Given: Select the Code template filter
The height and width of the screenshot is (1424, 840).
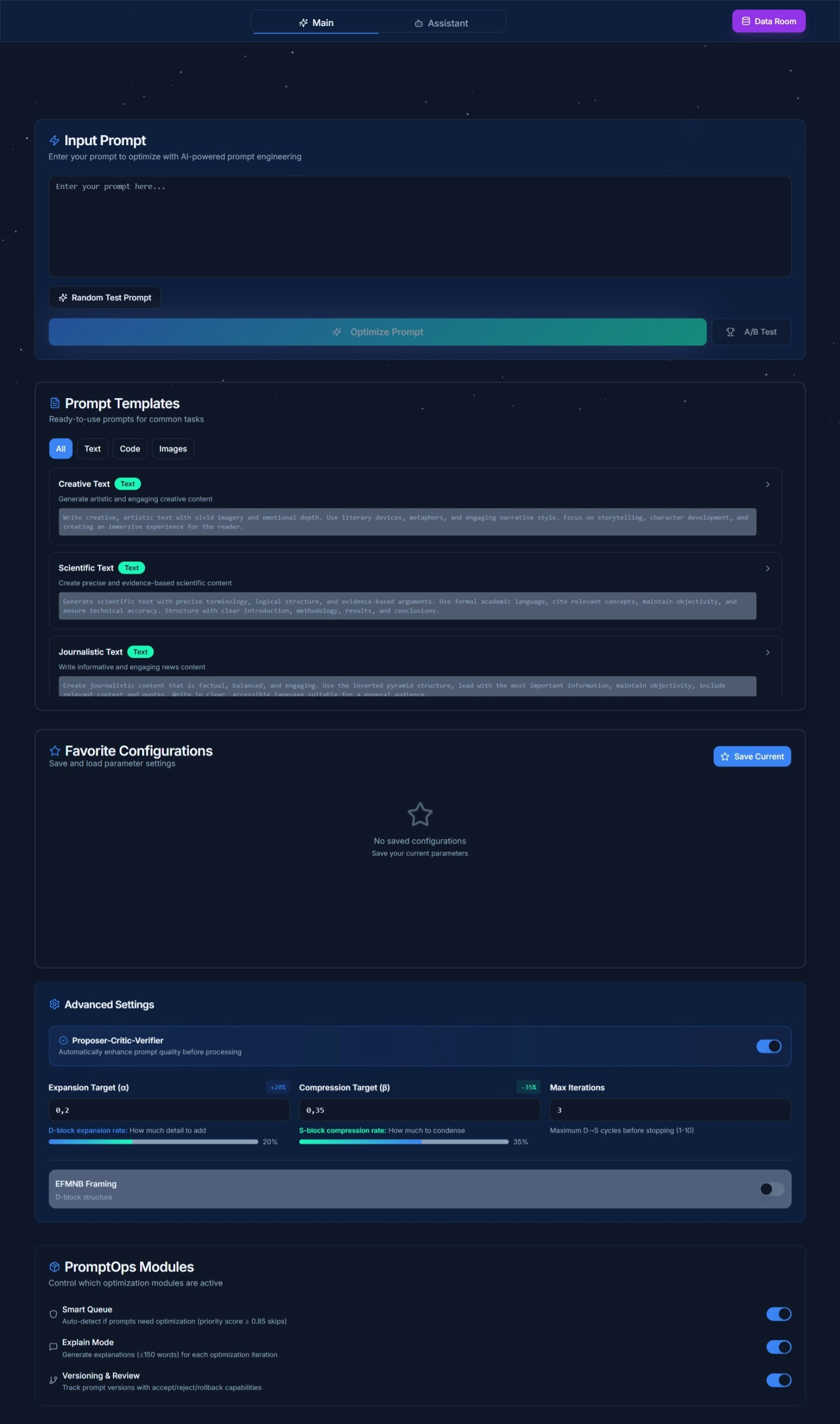Looking at the screenshot, I should (130, 448).
